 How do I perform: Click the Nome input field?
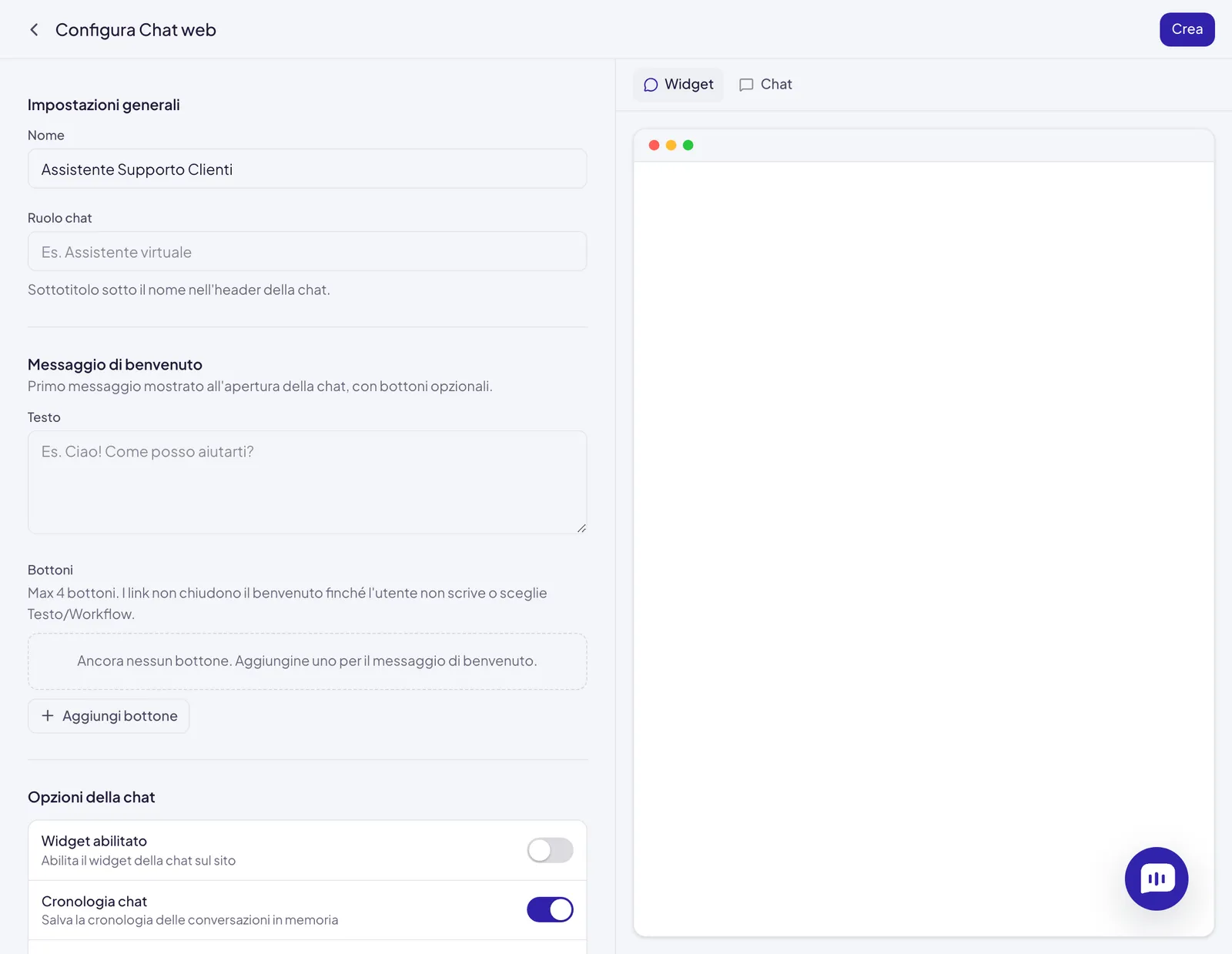click(x=307, y=169)
